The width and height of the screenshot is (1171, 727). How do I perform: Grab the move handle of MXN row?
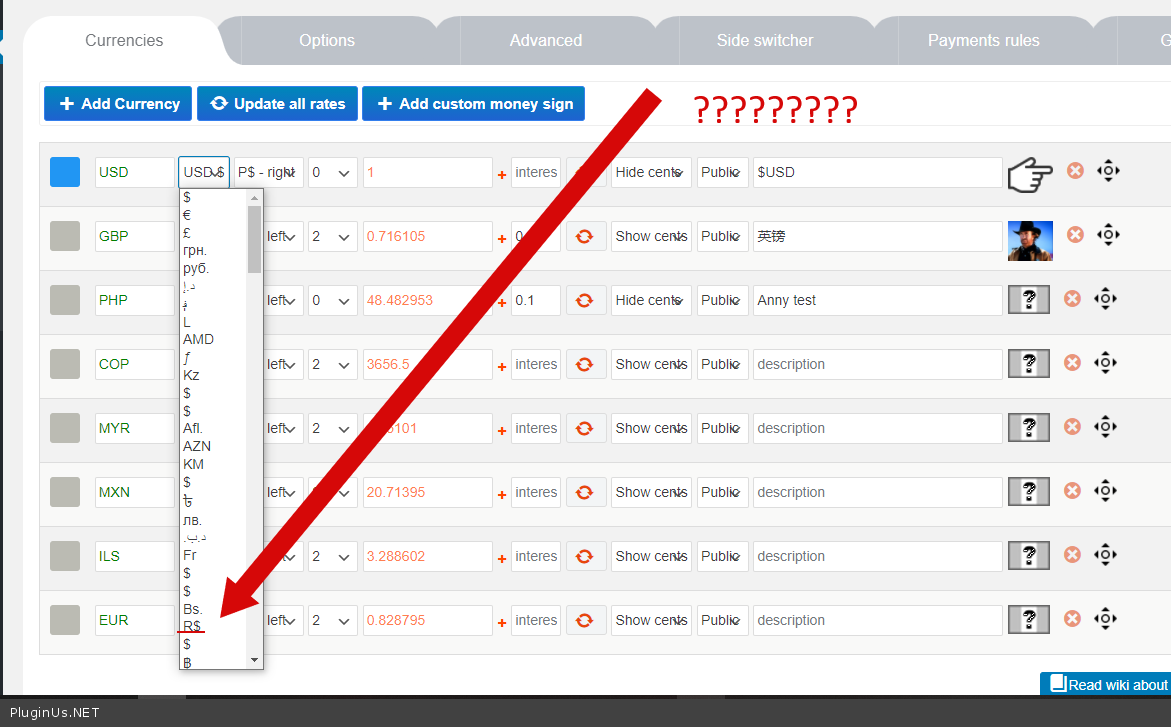(1105, 491)
